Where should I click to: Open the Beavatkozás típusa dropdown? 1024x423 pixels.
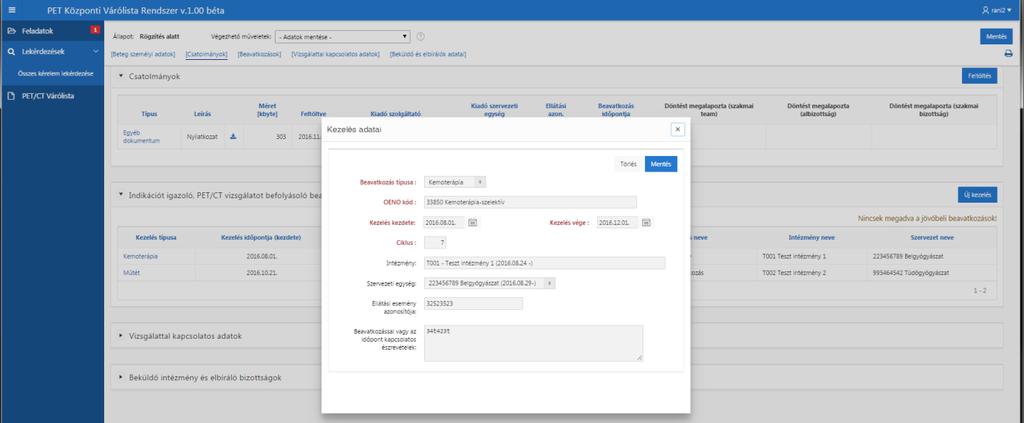click(x=455, y=182)
